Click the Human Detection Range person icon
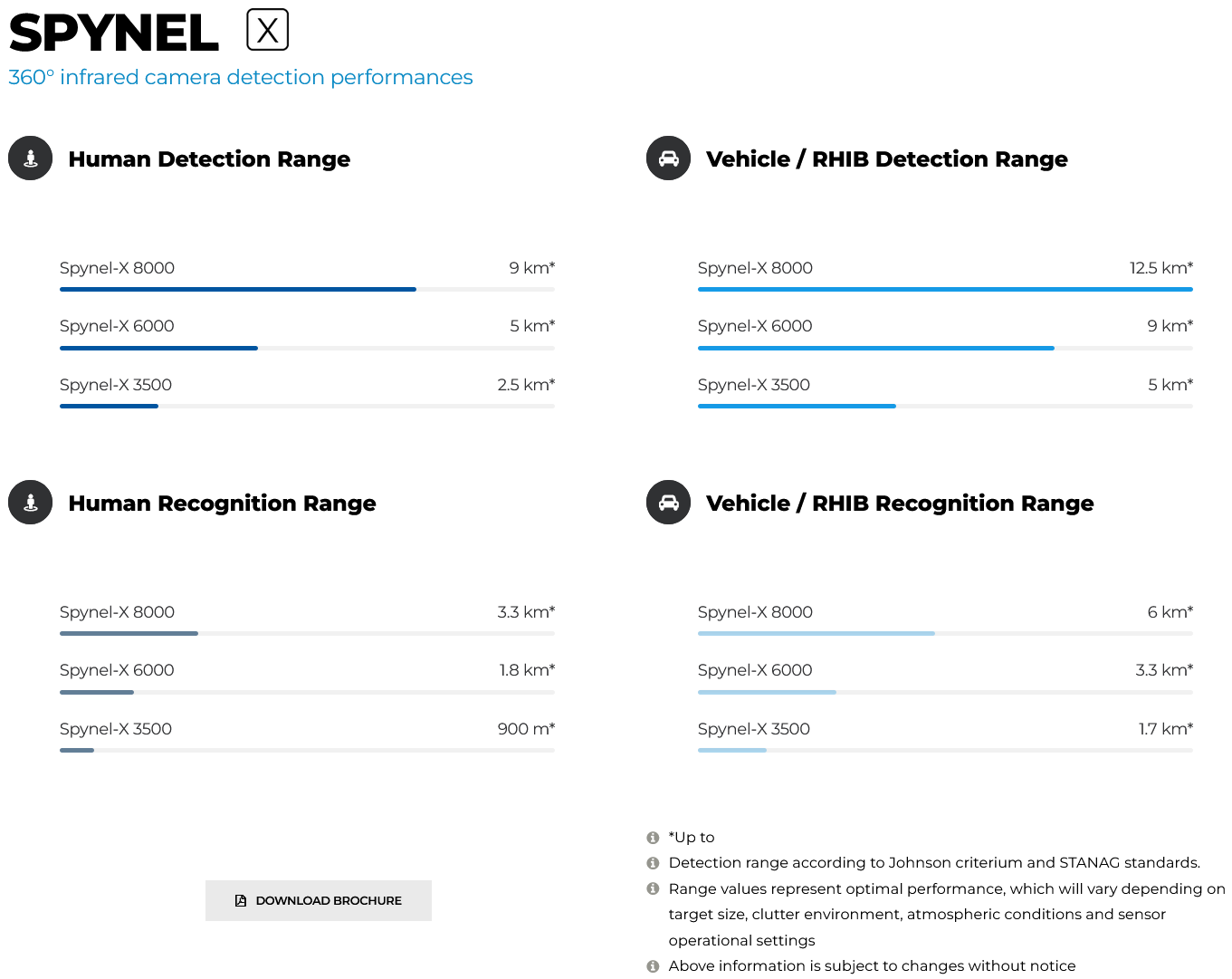Image resolution: width=1232 pixels, height=979 pixels. click(x=31, y=158)
